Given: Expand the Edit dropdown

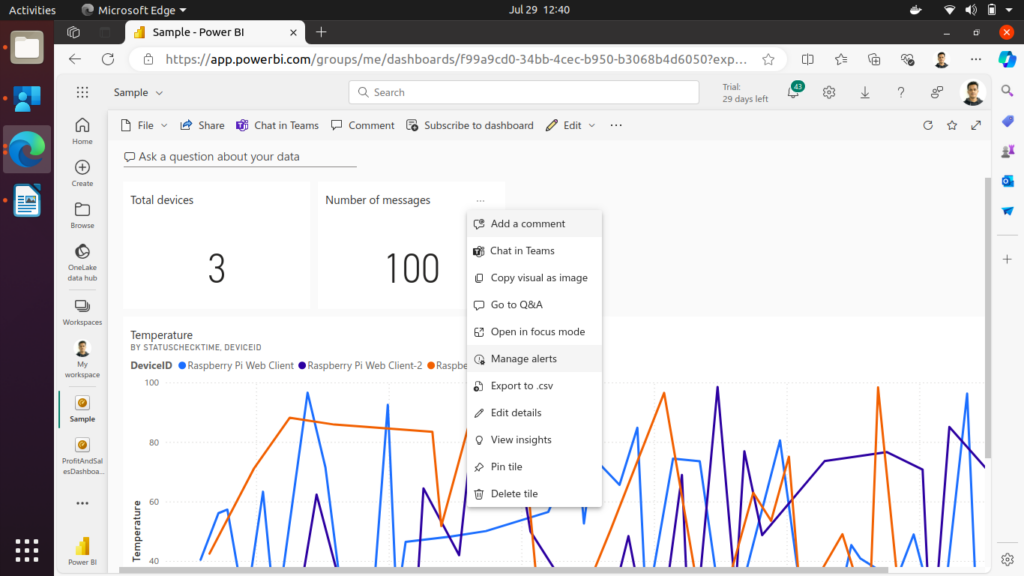Looking at the screenshot, I should (x=570, y=126).
